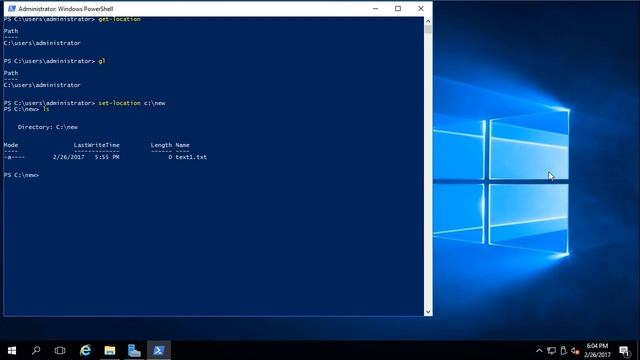Open Task View in the taskbar
Viewport: 640px width, 360px height.
[60, 350]
